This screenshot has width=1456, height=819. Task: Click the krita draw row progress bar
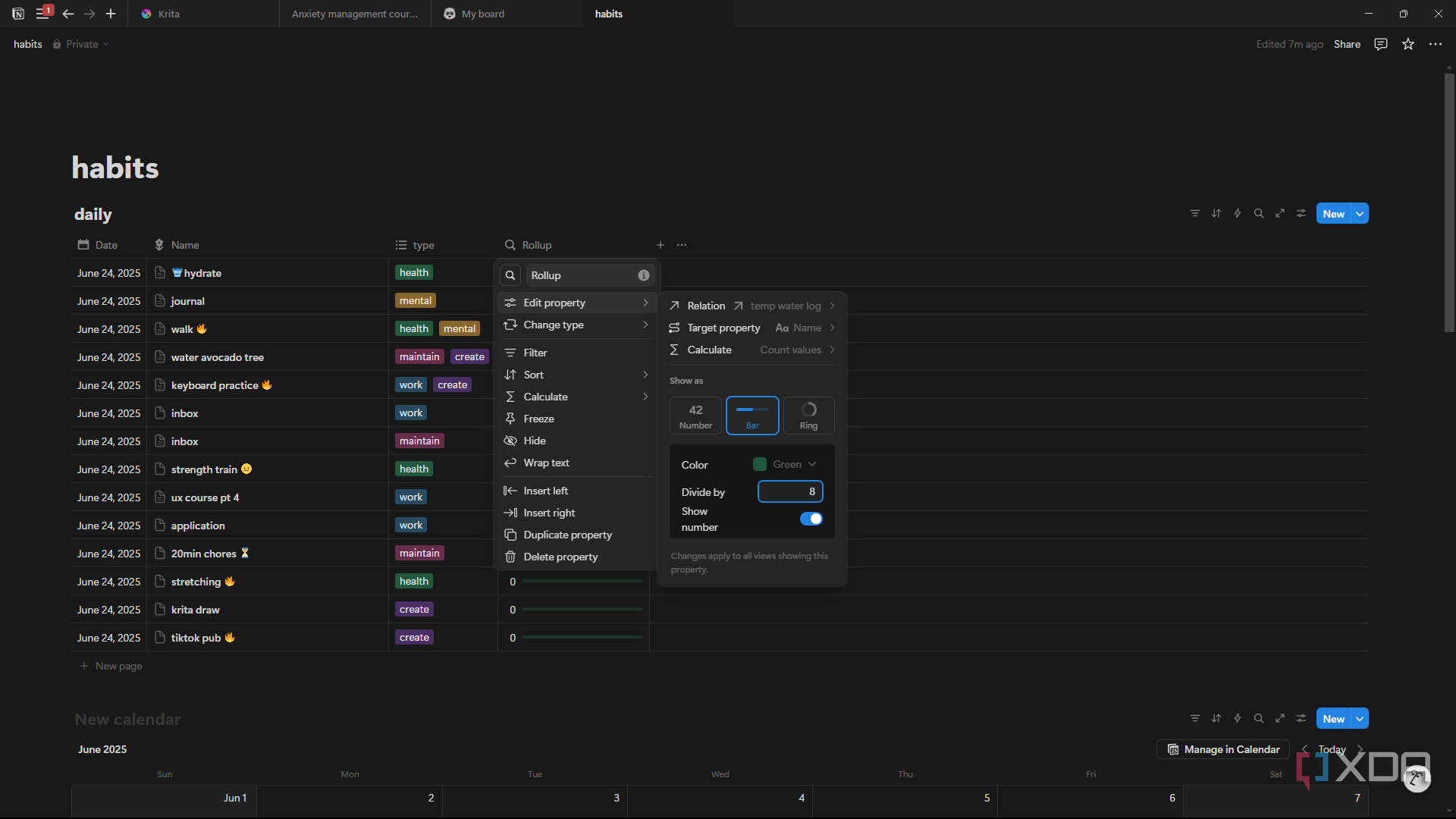click(582, 609)
